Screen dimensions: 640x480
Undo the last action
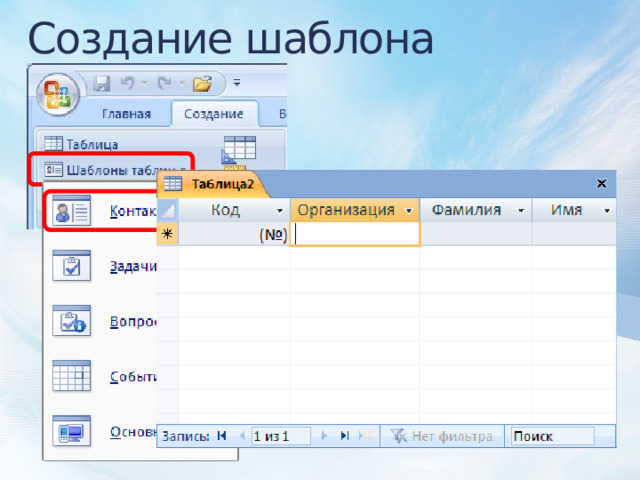(127, 83)
